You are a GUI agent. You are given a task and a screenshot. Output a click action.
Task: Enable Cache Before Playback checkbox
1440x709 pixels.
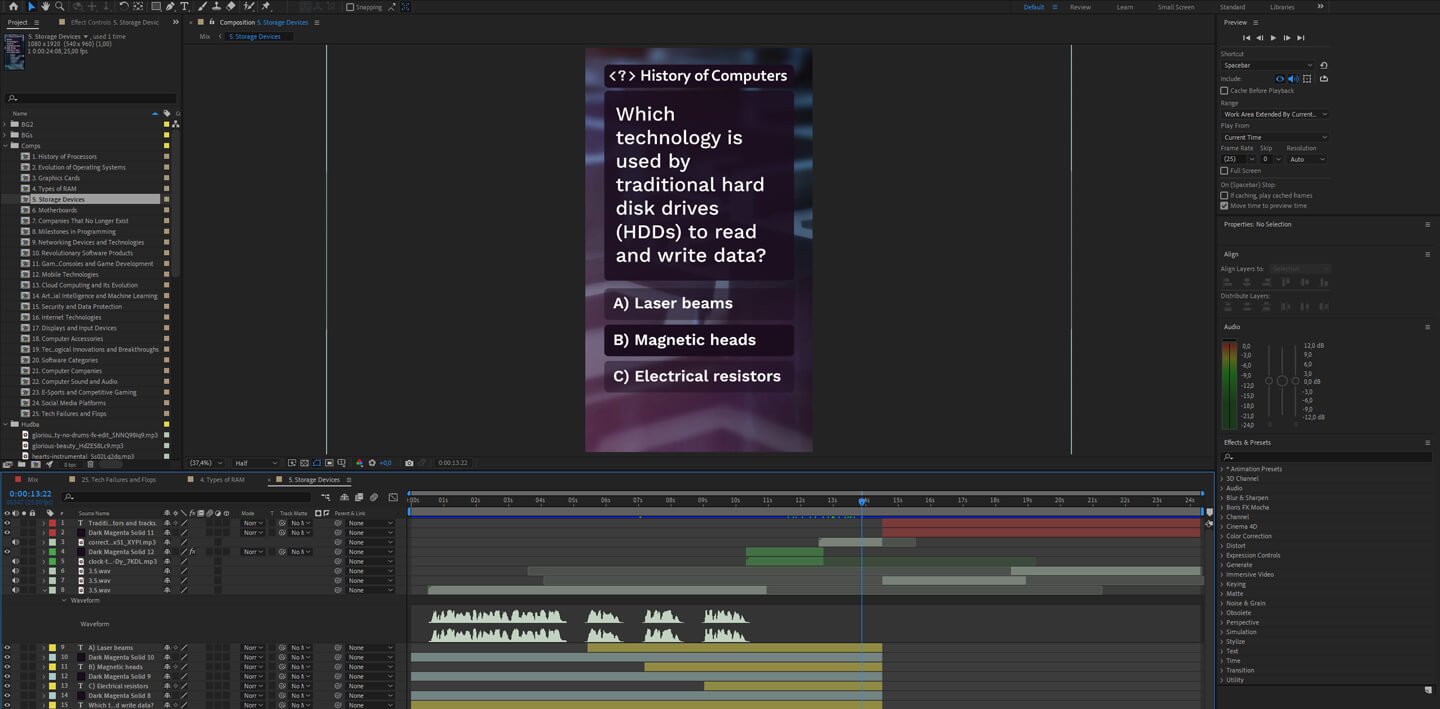[1224, 91]
